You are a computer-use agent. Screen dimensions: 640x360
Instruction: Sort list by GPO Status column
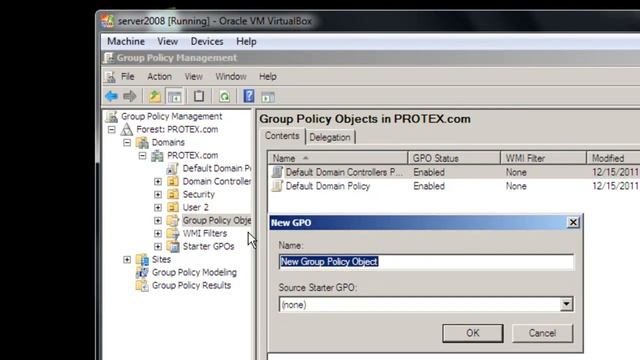[x=454, y=158]
